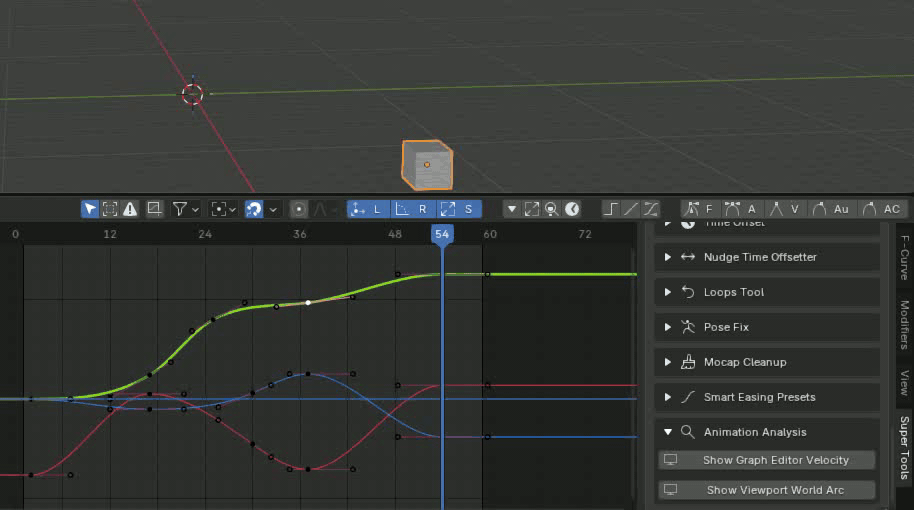
Task: Switch to the F-Curve sidebar tab
Action: tap(904, 258)
